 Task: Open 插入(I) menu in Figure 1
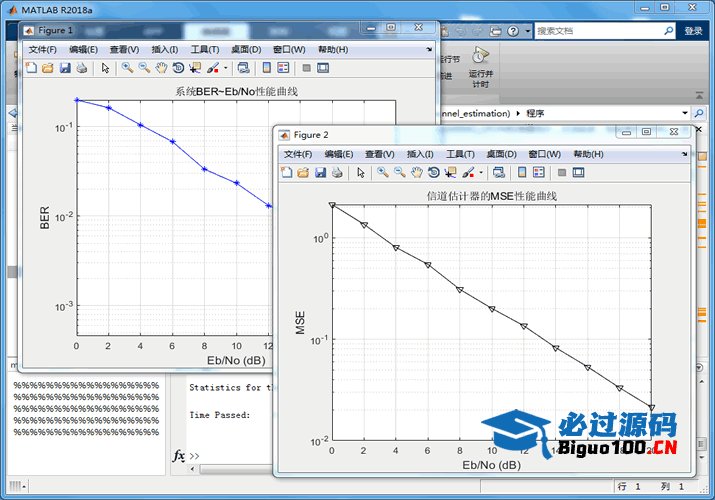(x=165, y=50)
